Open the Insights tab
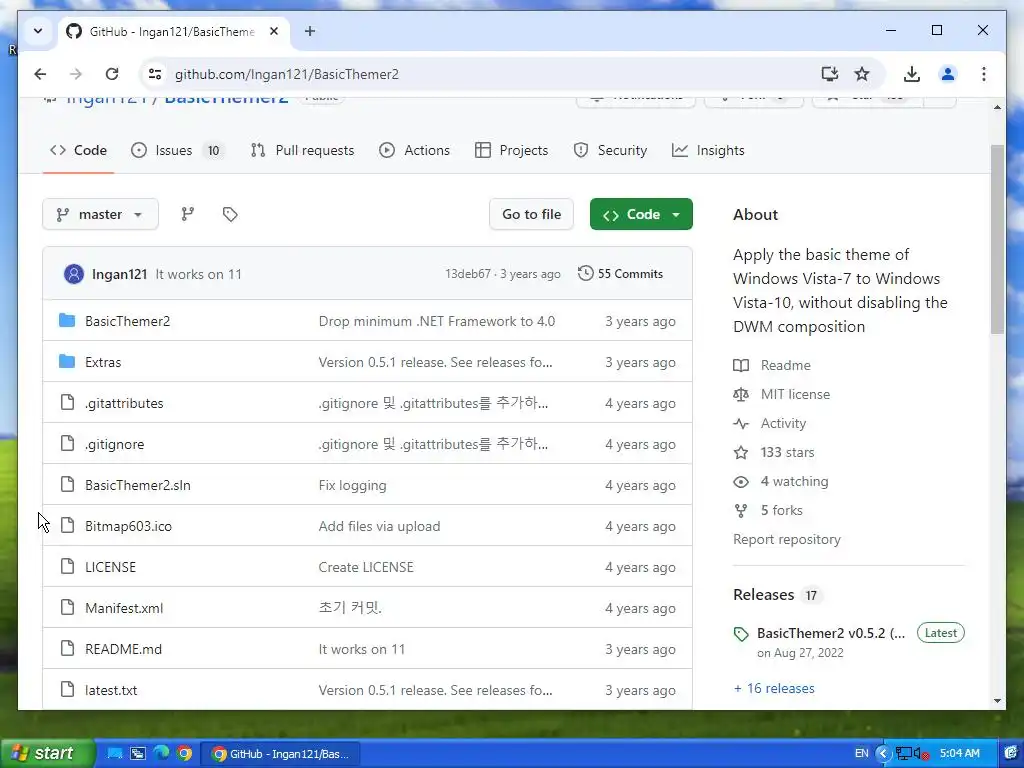Screen dimensions: 1024x768 coord(708,150)
